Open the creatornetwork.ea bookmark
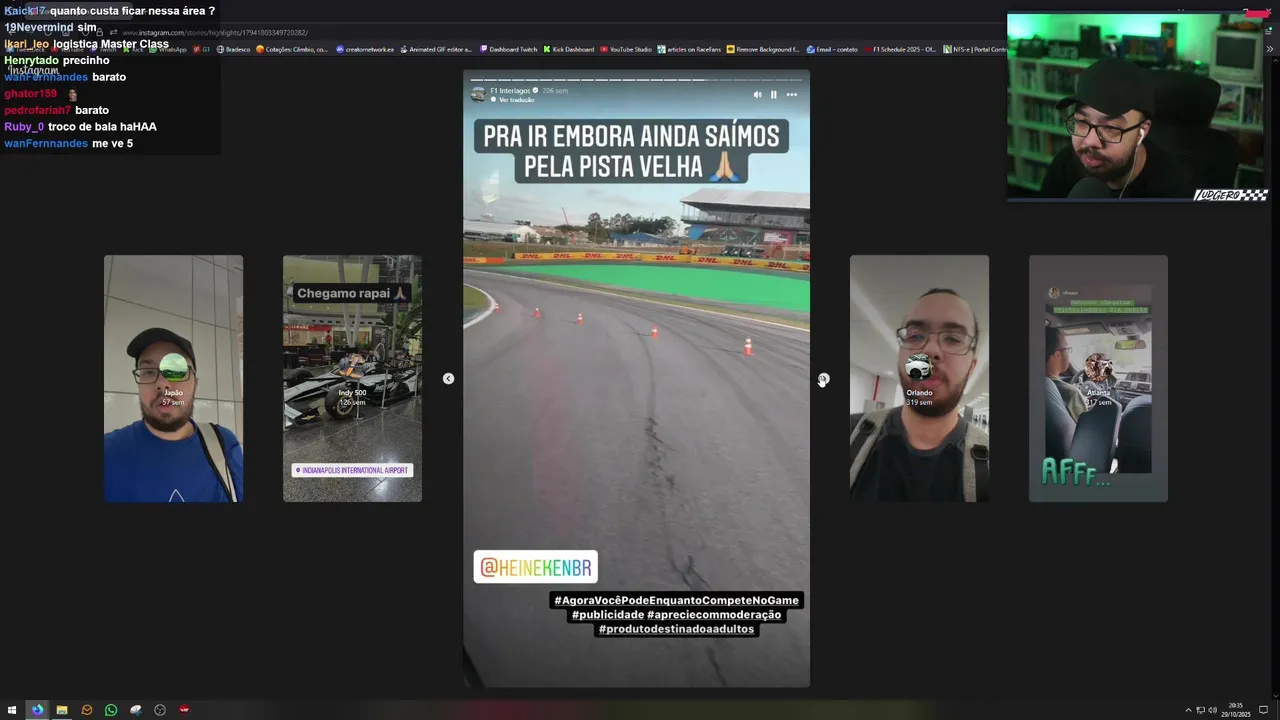 [x=365, y=49]
